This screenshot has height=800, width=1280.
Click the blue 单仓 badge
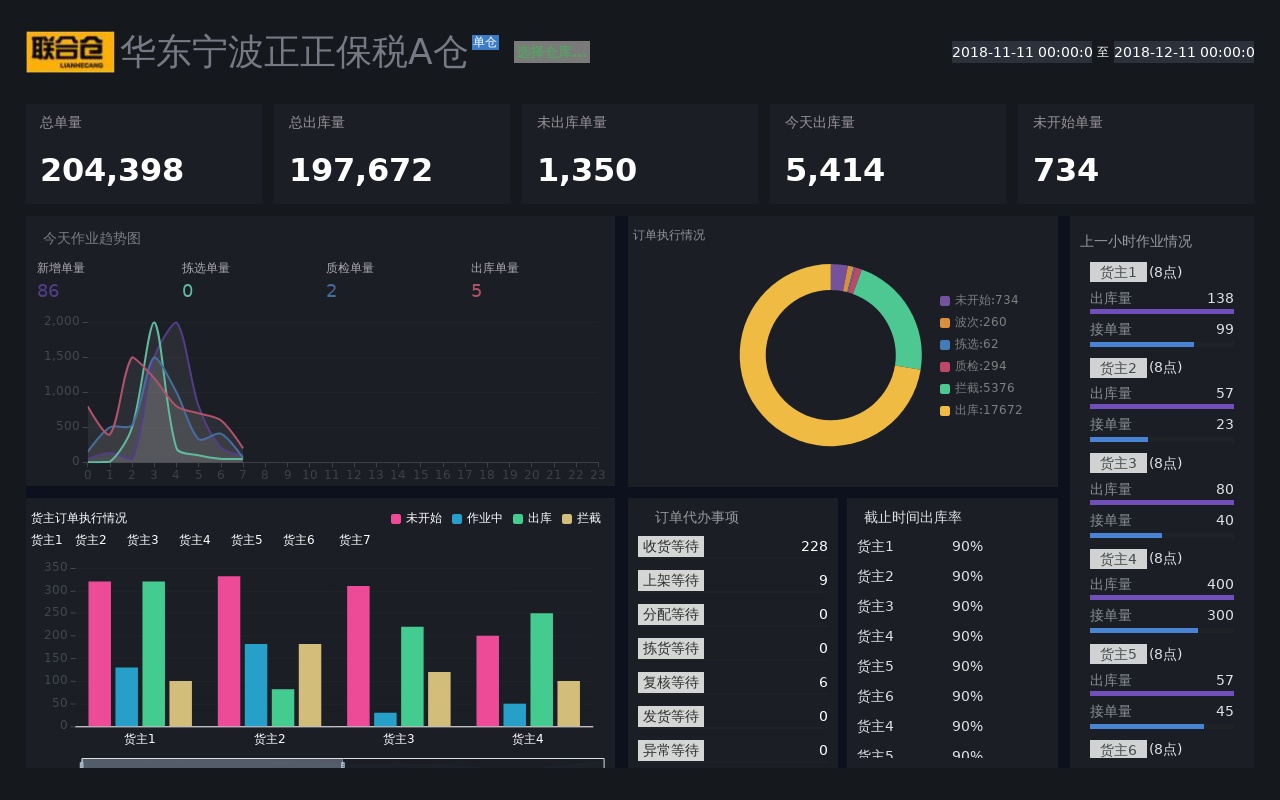[485, 42]
